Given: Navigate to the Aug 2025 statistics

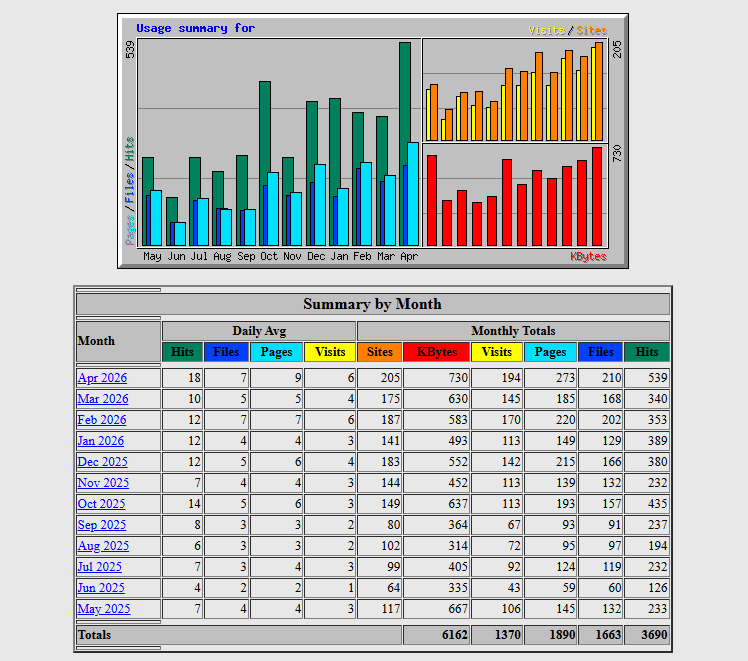Looking at the screenshot, I should (103, 546).
